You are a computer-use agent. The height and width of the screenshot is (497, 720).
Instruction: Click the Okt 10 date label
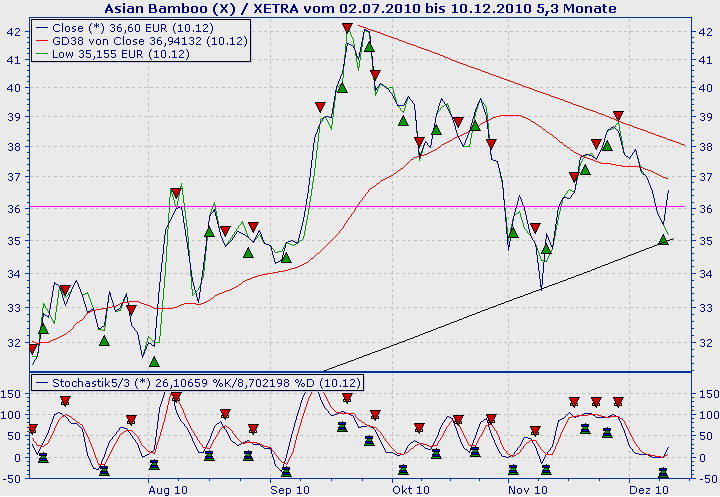pyautogui.click(x=411, y=490)
